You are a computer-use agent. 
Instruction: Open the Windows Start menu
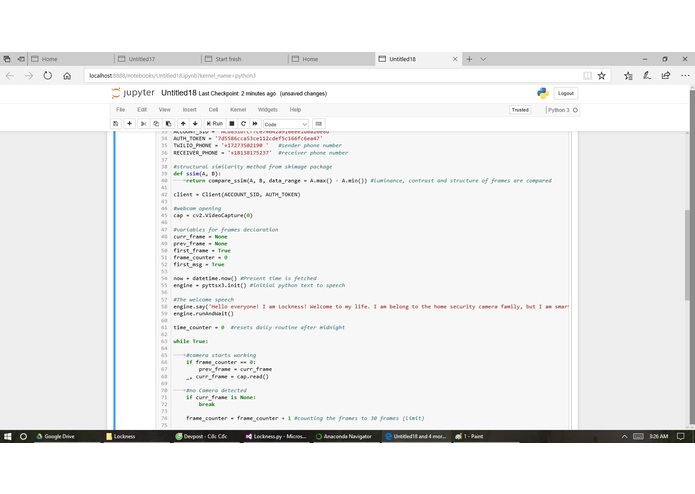pyautogui.click(x=8, y=436)
